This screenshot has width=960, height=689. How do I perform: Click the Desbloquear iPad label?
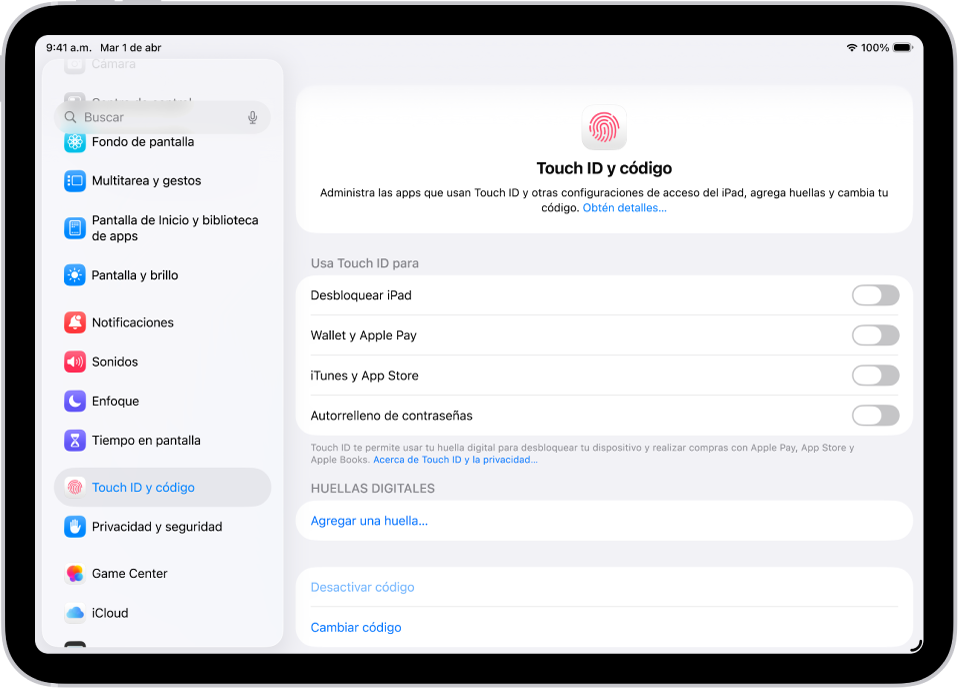tap(361, 296)
